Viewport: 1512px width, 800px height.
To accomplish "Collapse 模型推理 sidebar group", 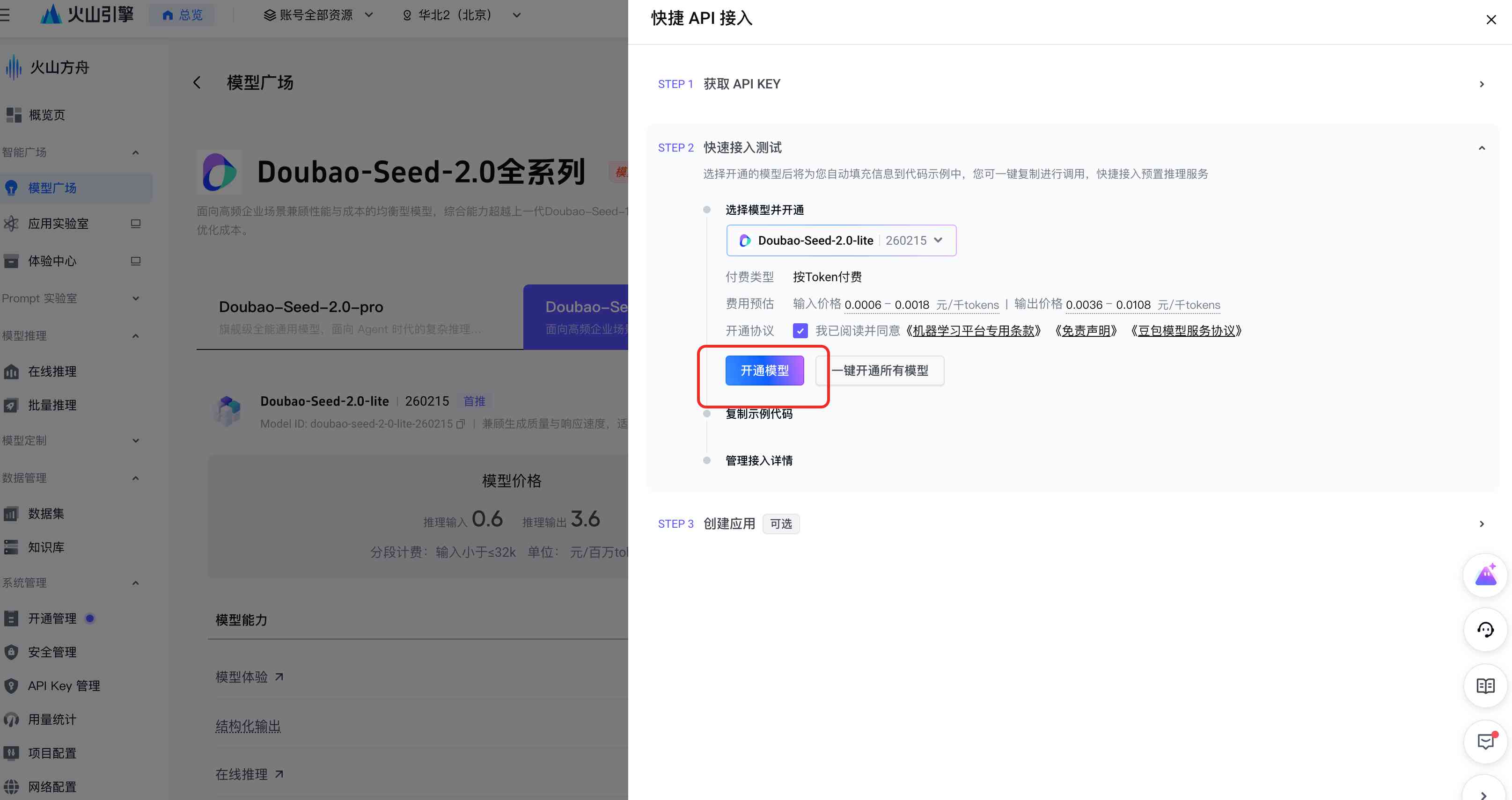I will point(136,336).
